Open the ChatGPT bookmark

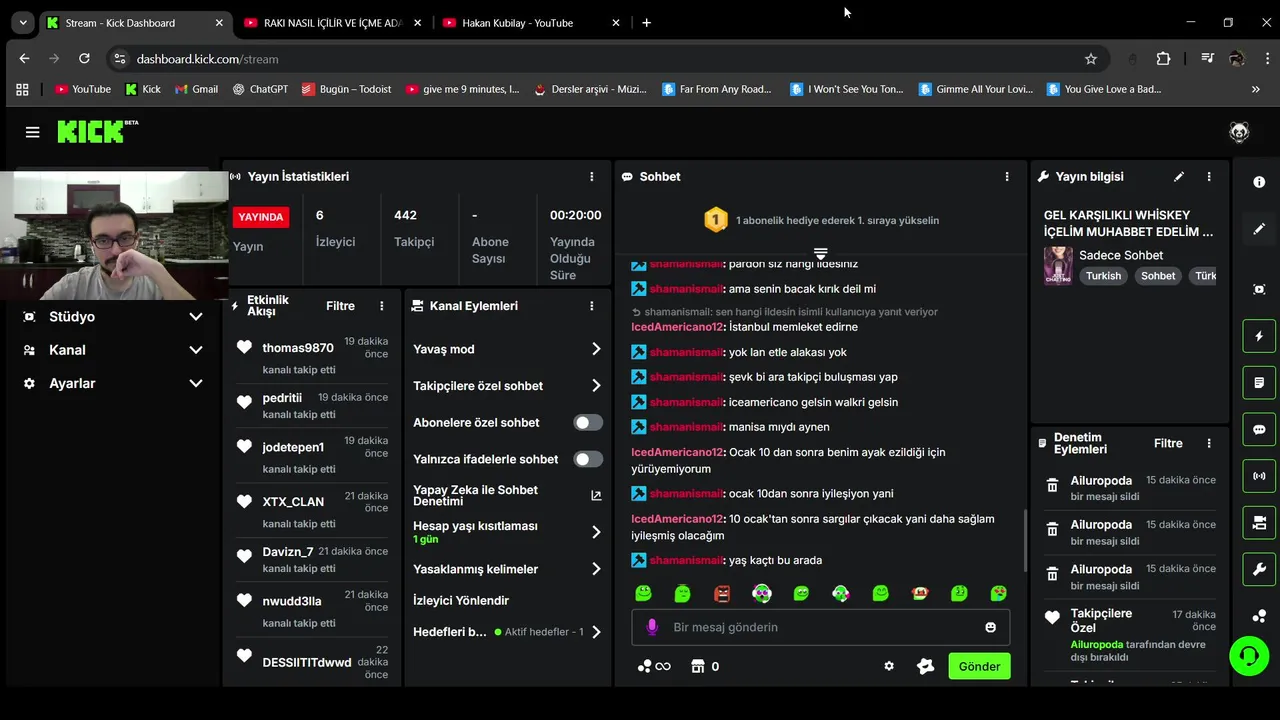[260, 89]
